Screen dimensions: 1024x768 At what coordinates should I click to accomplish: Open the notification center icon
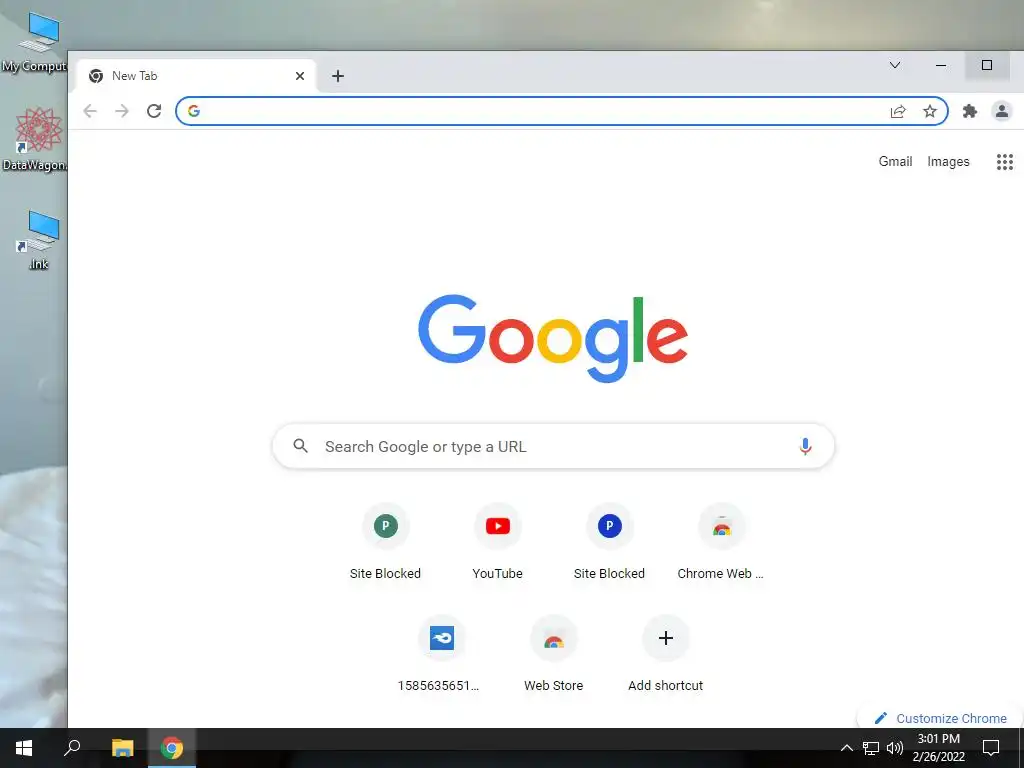pos(991,748)
